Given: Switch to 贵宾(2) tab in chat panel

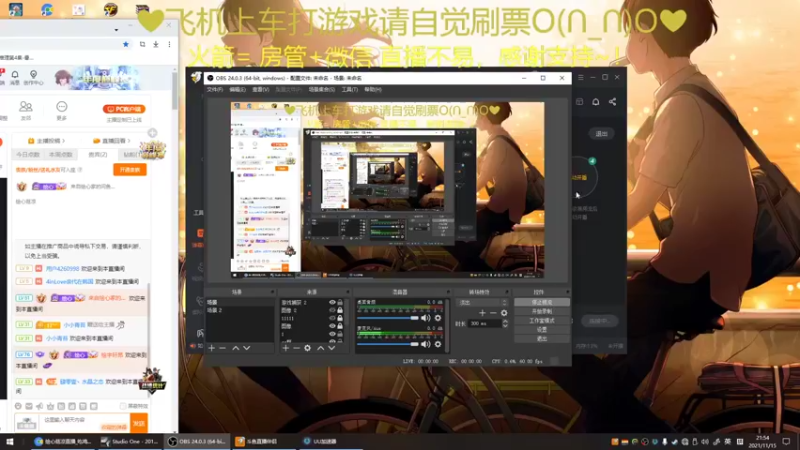Looking at the screenshot, I should [97, 154].
